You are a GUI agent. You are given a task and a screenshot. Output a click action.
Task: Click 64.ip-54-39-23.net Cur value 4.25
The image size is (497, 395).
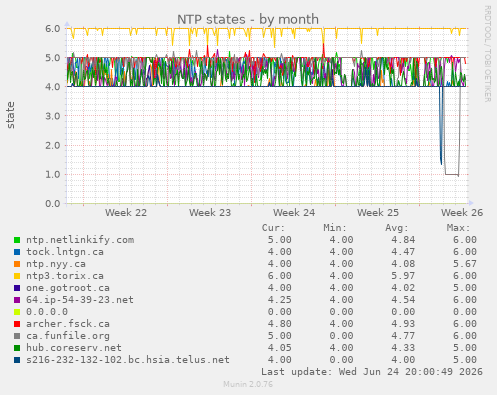(x=280, y=300)
